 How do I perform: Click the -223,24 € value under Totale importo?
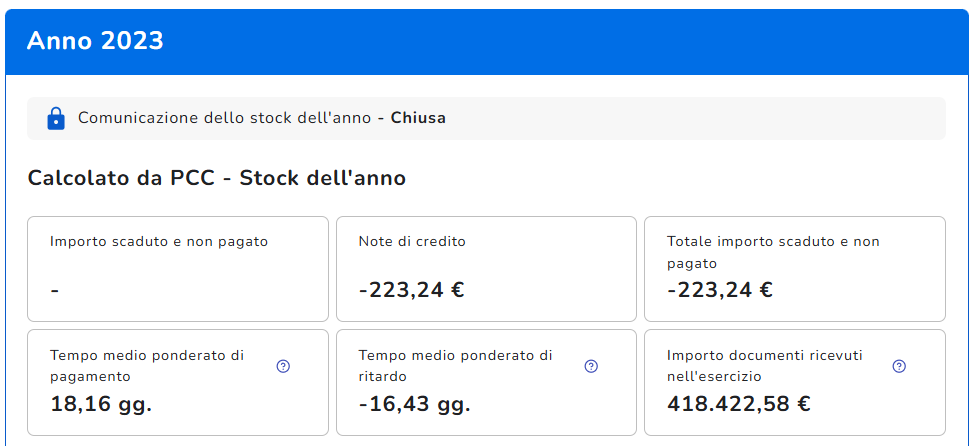(x=719, y=290)
